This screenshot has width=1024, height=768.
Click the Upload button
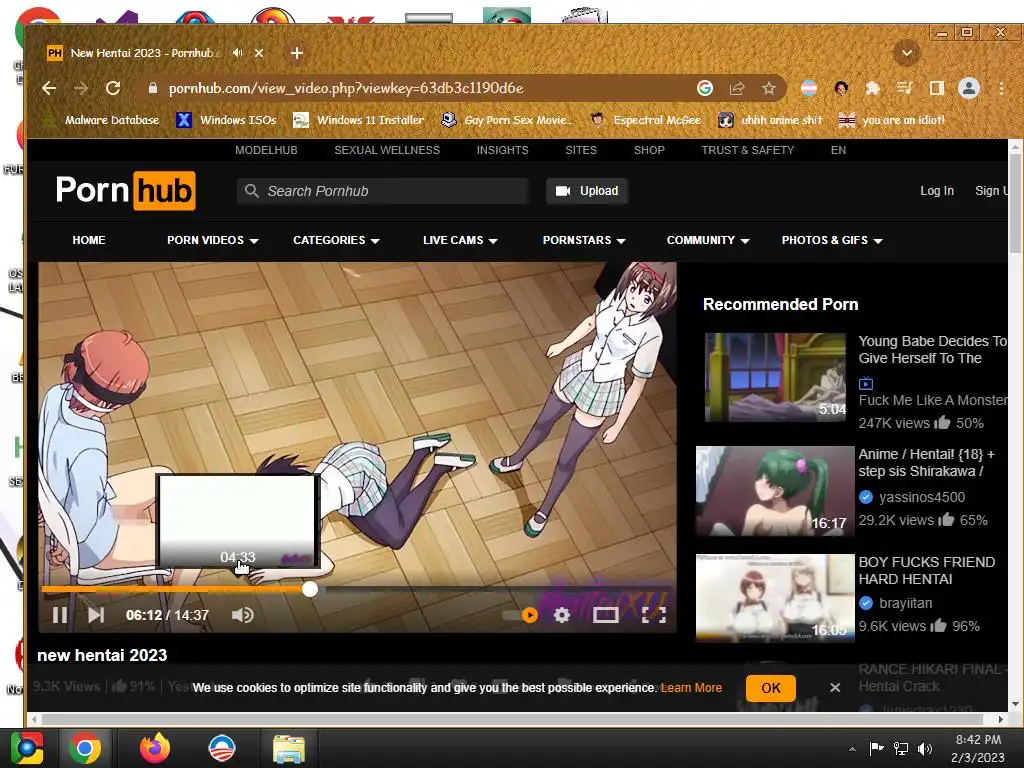(586, 191)
